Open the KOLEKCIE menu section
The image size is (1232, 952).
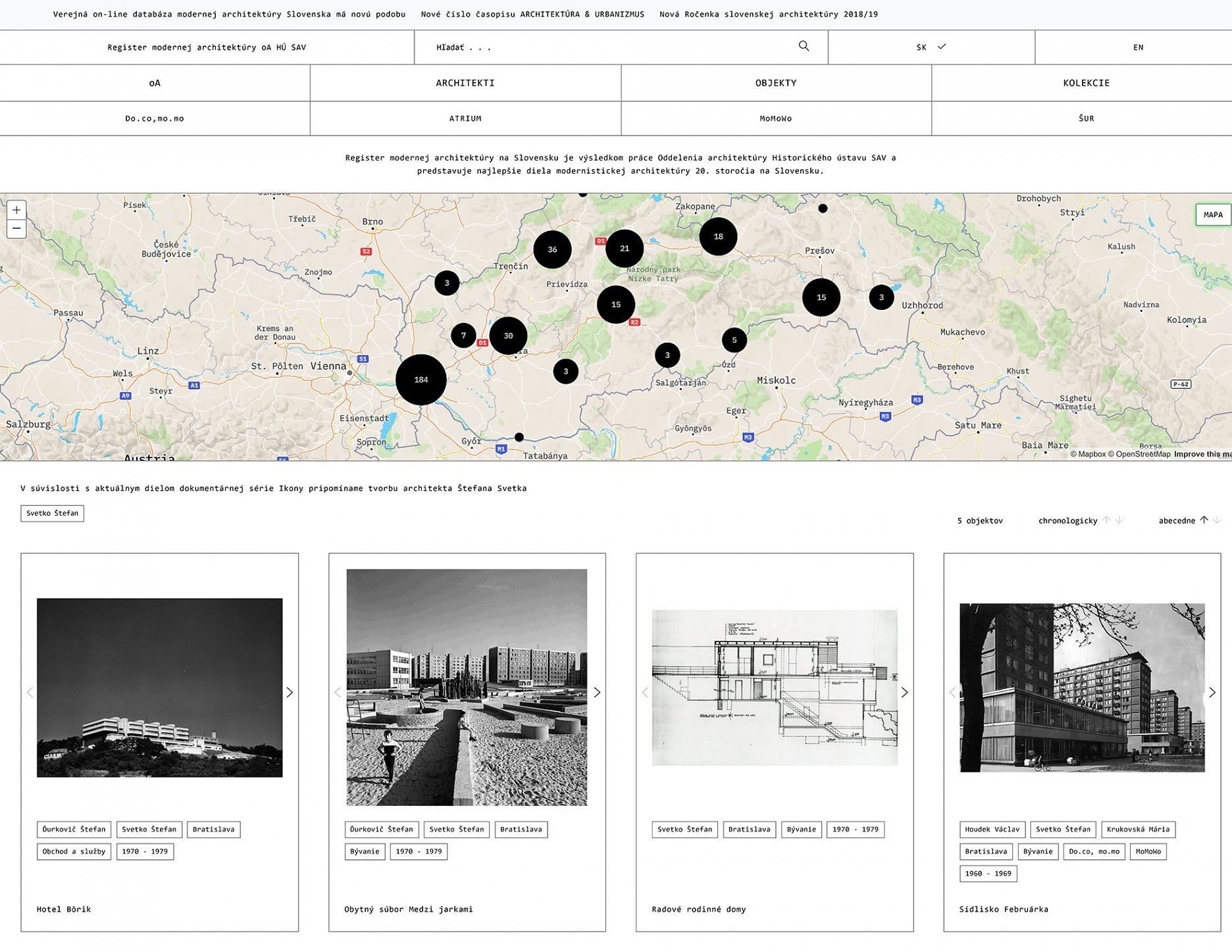1086,83
